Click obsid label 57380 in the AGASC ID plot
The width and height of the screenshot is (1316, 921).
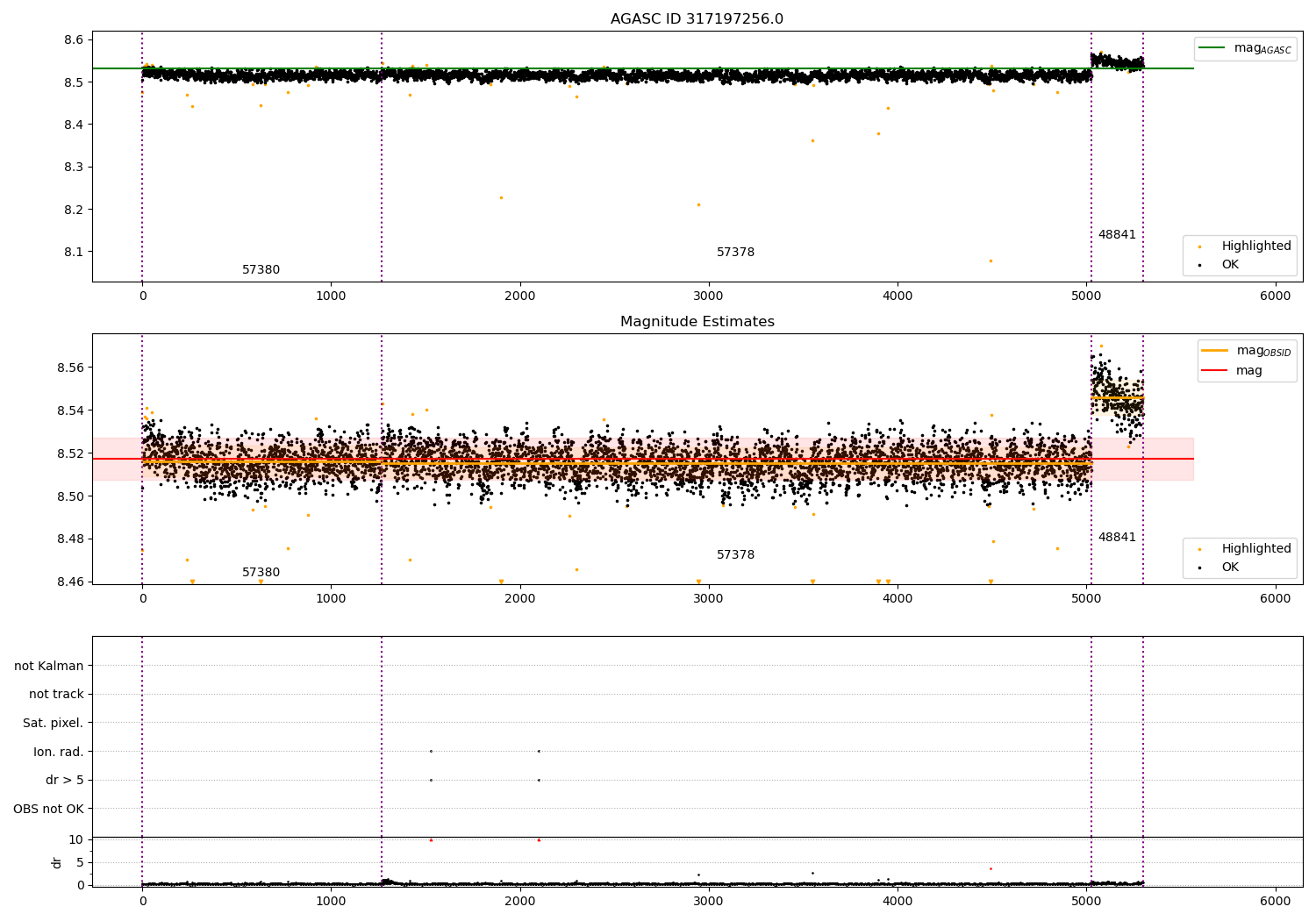click(x=261, y=270)
